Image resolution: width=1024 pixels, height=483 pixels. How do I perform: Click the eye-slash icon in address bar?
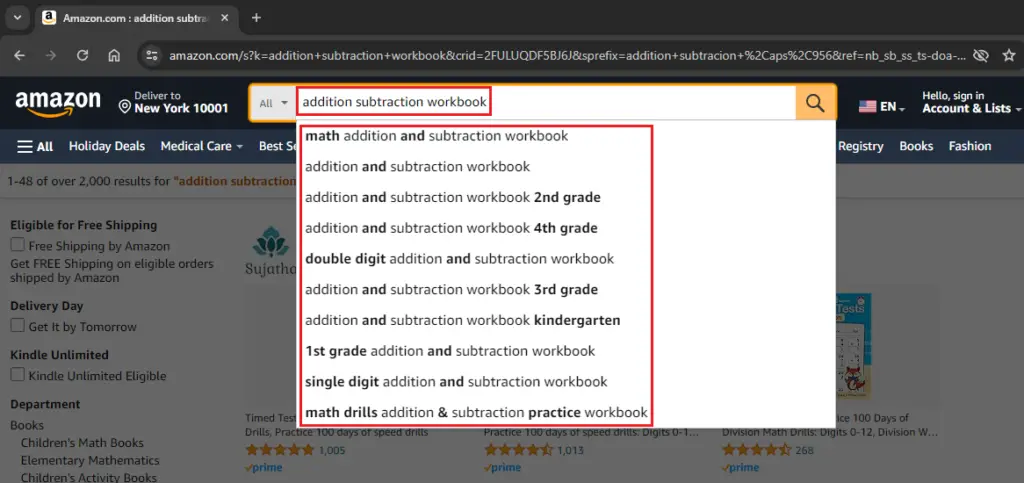coord(980,55)
